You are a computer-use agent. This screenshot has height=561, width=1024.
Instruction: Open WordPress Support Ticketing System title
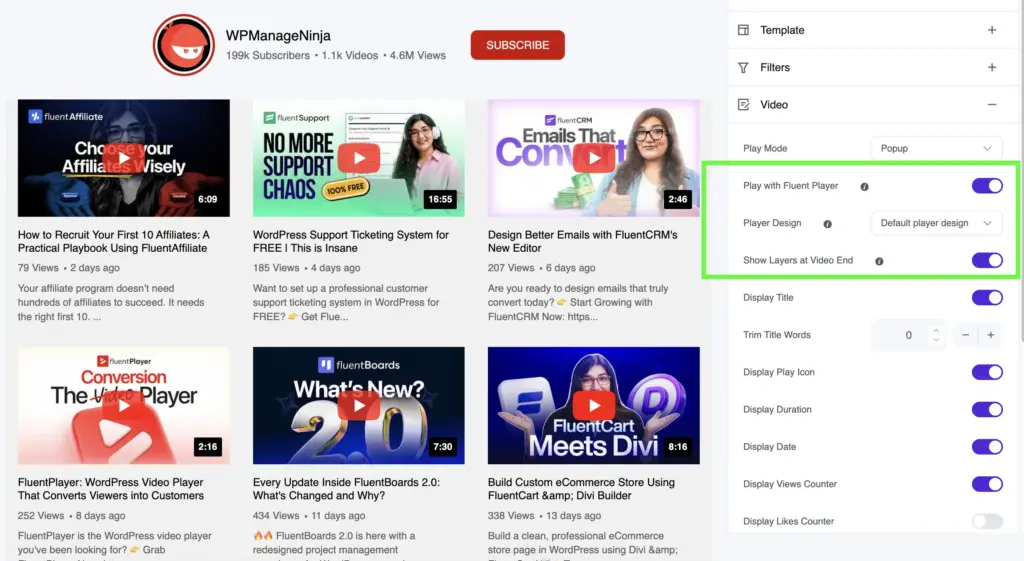click(x=351, y=241)
